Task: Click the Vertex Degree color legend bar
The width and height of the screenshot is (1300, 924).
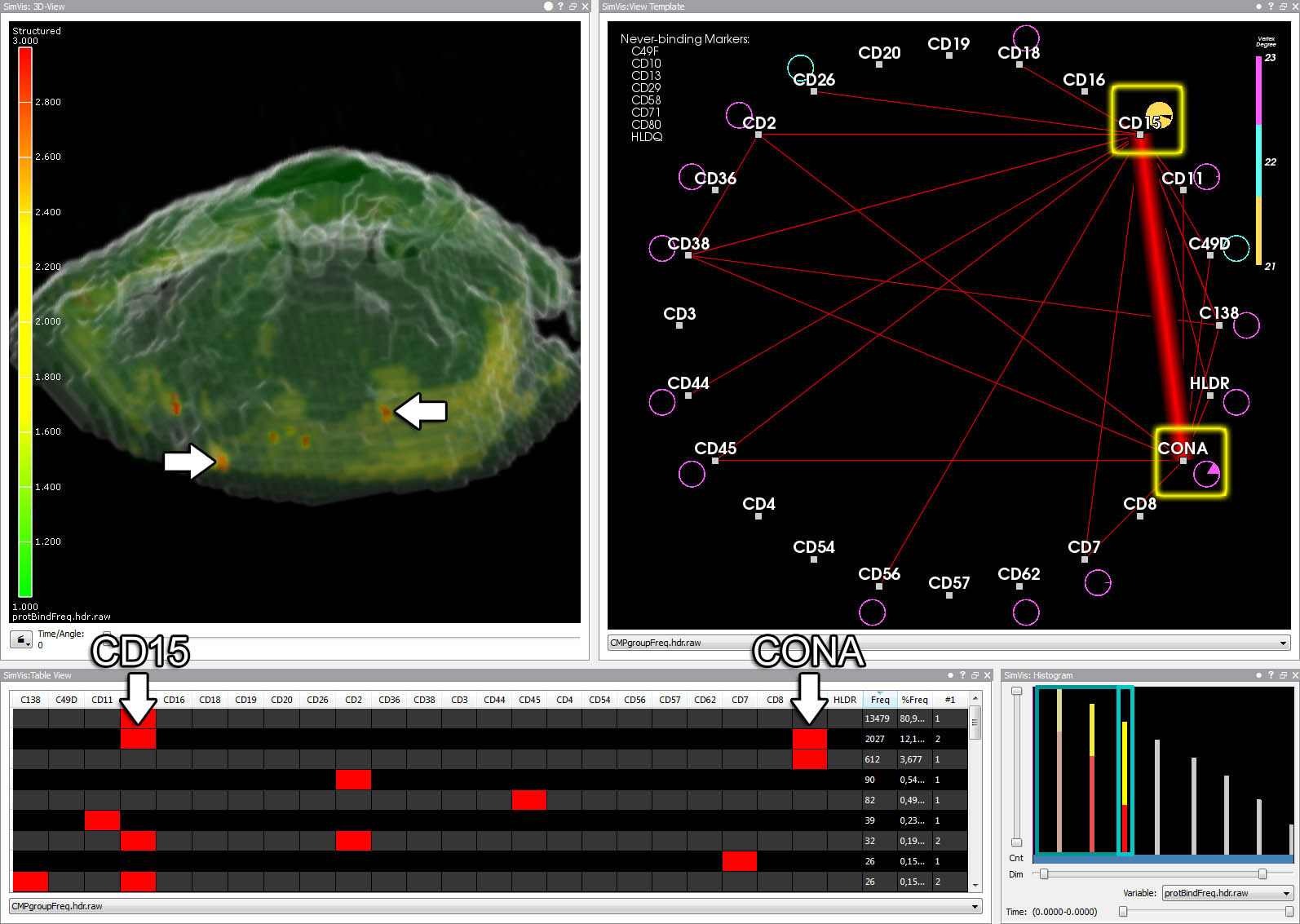Action: [1258, 161]
